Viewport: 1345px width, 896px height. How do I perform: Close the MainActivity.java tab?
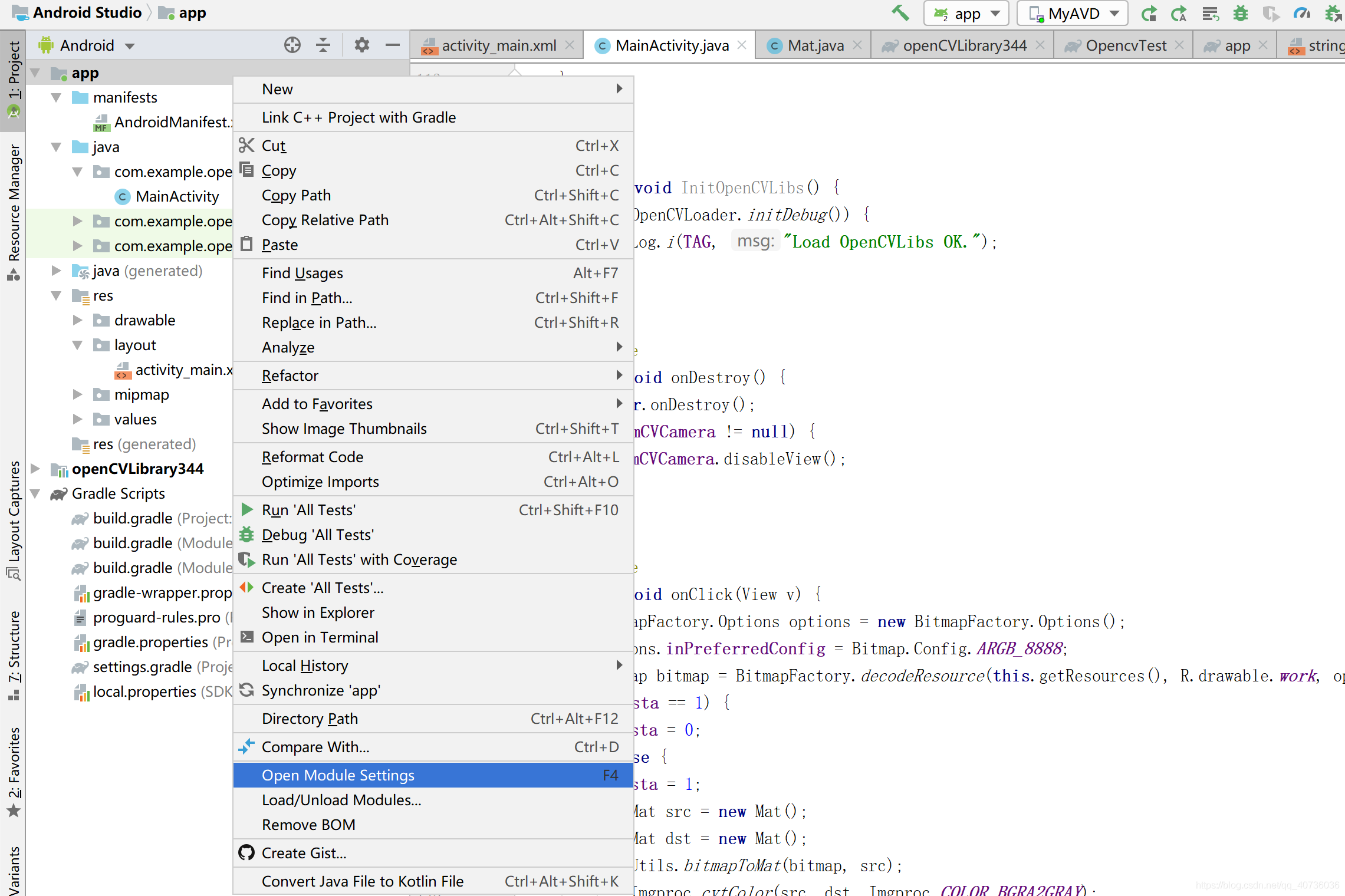coord(742,45)
